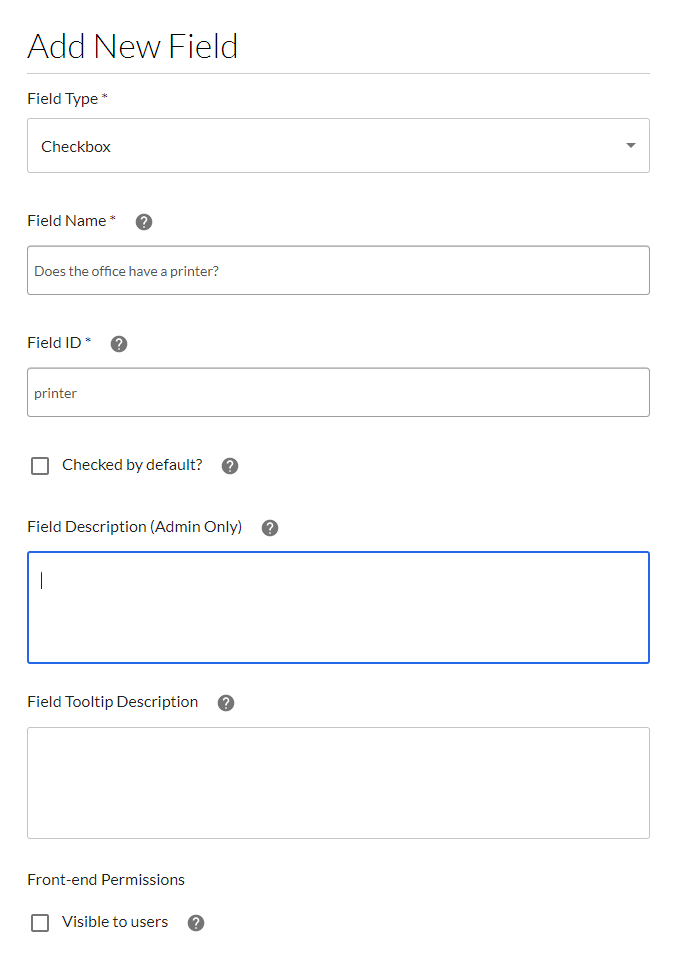Viewport: 674px width, 957px height.
Task: Select the Front-end Permissions section header
Action: tap(106, 880)
